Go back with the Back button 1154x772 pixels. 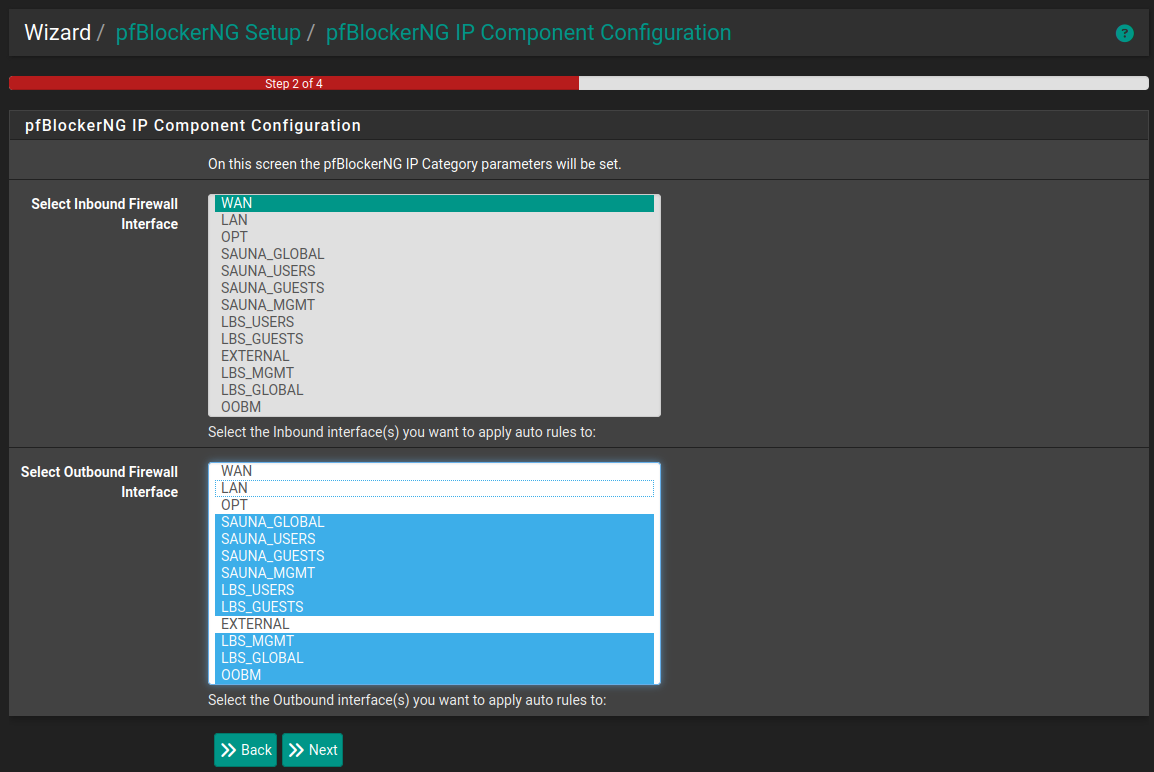pyautogui.click(x=245, y=750)
